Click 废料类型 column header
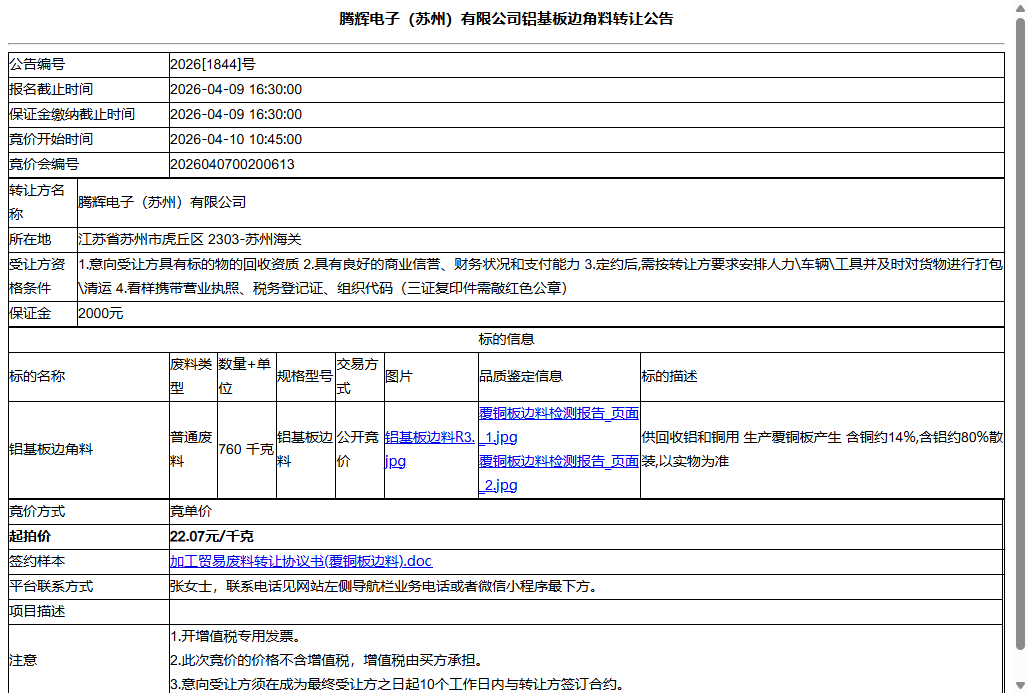 tap(193, 376)
